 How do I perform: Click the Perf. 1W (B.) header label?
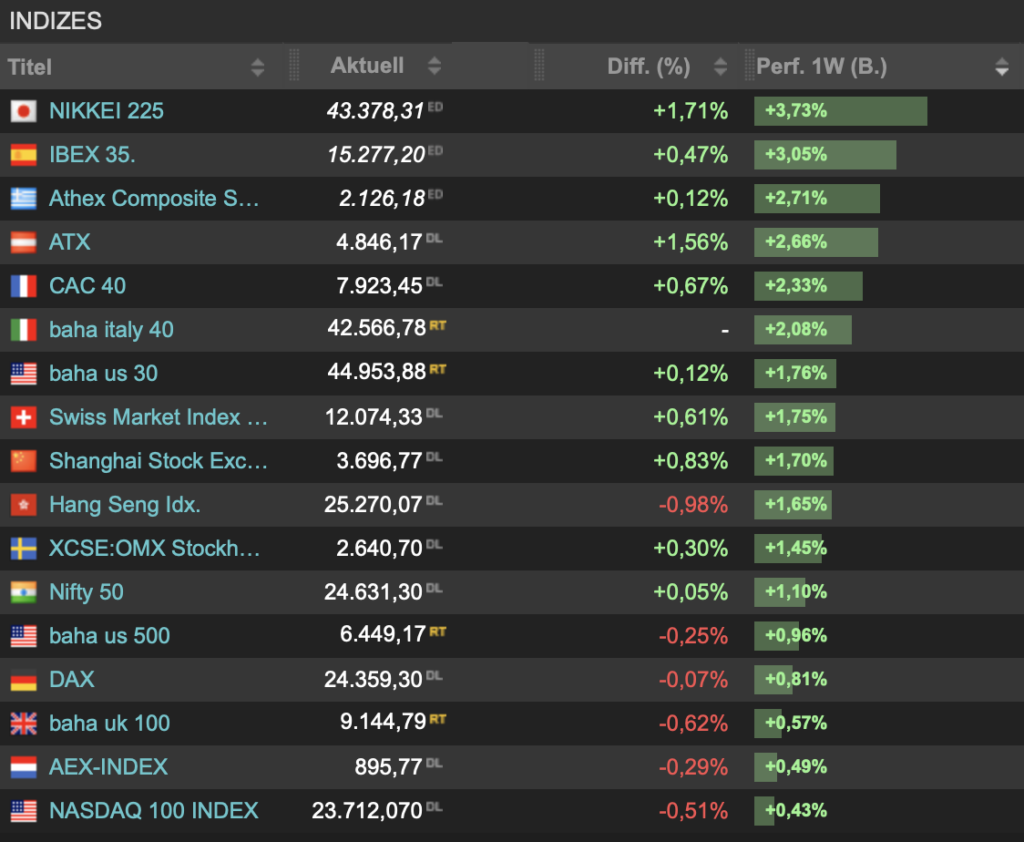click(822, 66)
